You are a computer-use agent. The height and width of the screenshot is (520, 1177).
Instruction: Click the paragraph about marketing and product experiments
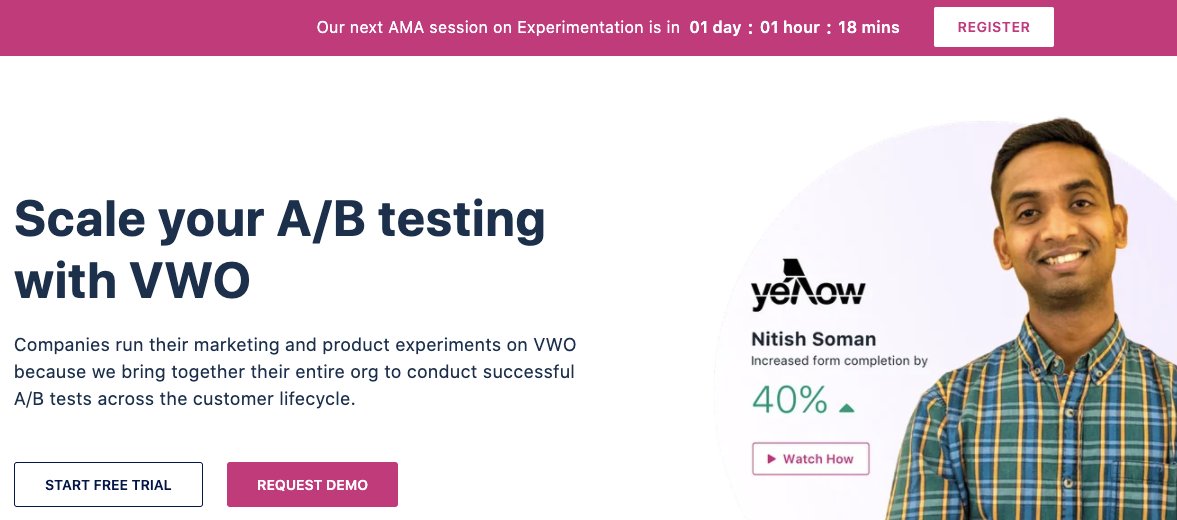coord(295,372)
